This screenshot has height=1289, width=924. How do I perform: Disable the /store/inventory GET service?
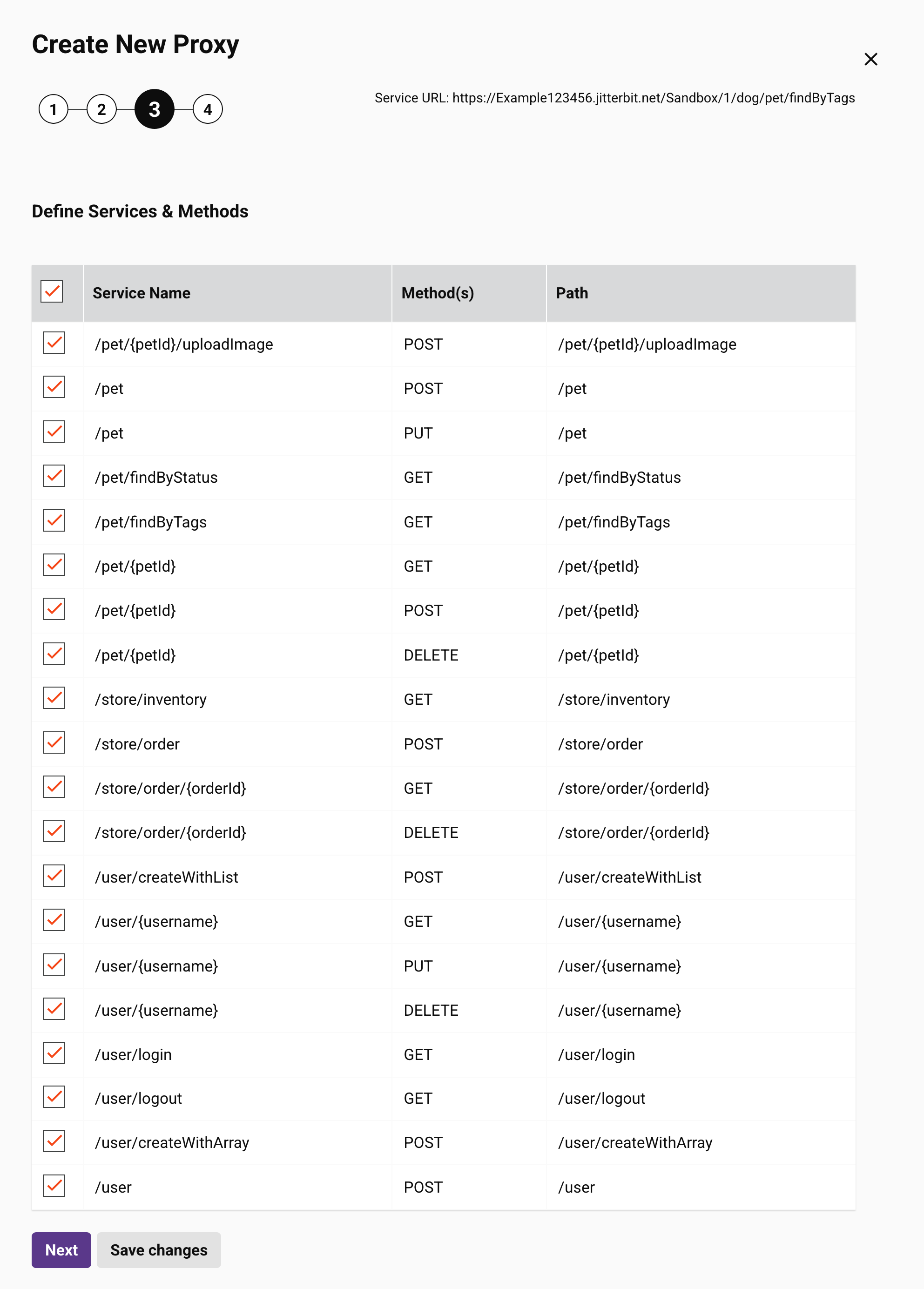54,698
